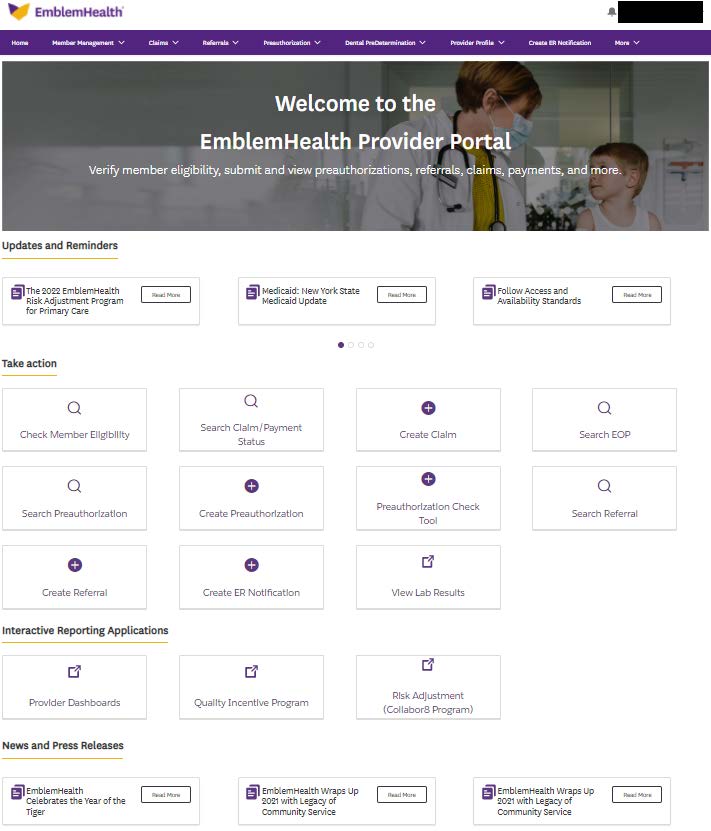
Task: Read More on Medicaid New York State update
Action: 402,295
